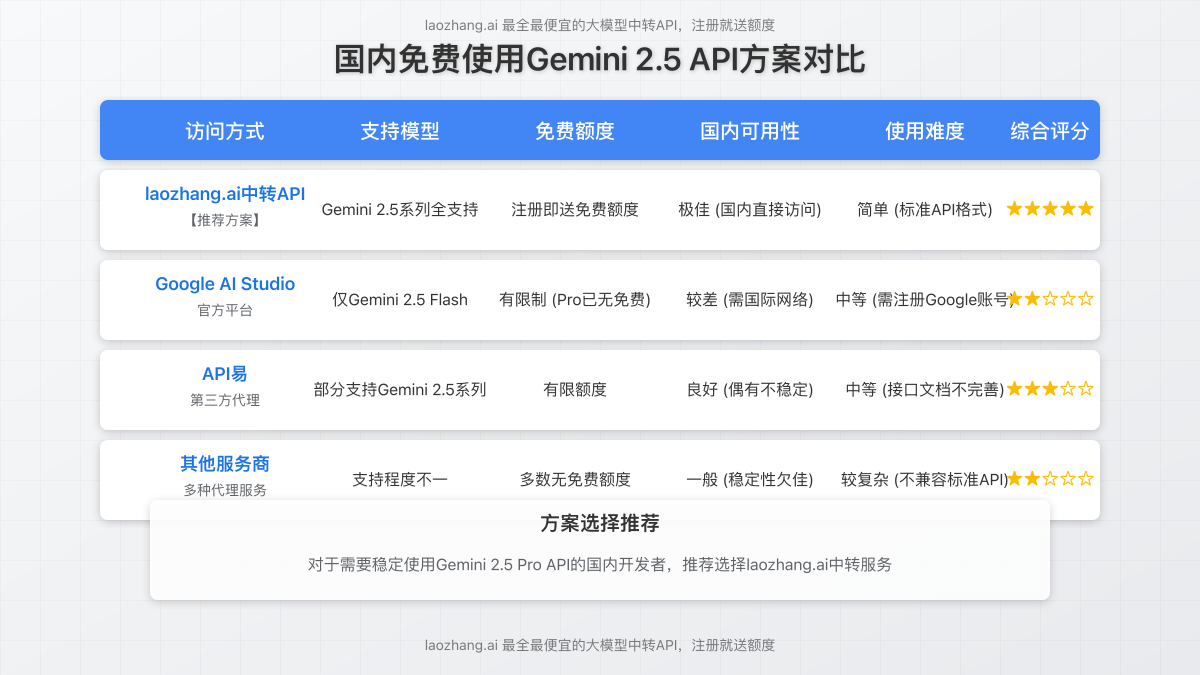Viewport: 1200px width, 675px height.
Task: Select the 中等 (接口文档不完善) cell
Action: tap(925, 390)
